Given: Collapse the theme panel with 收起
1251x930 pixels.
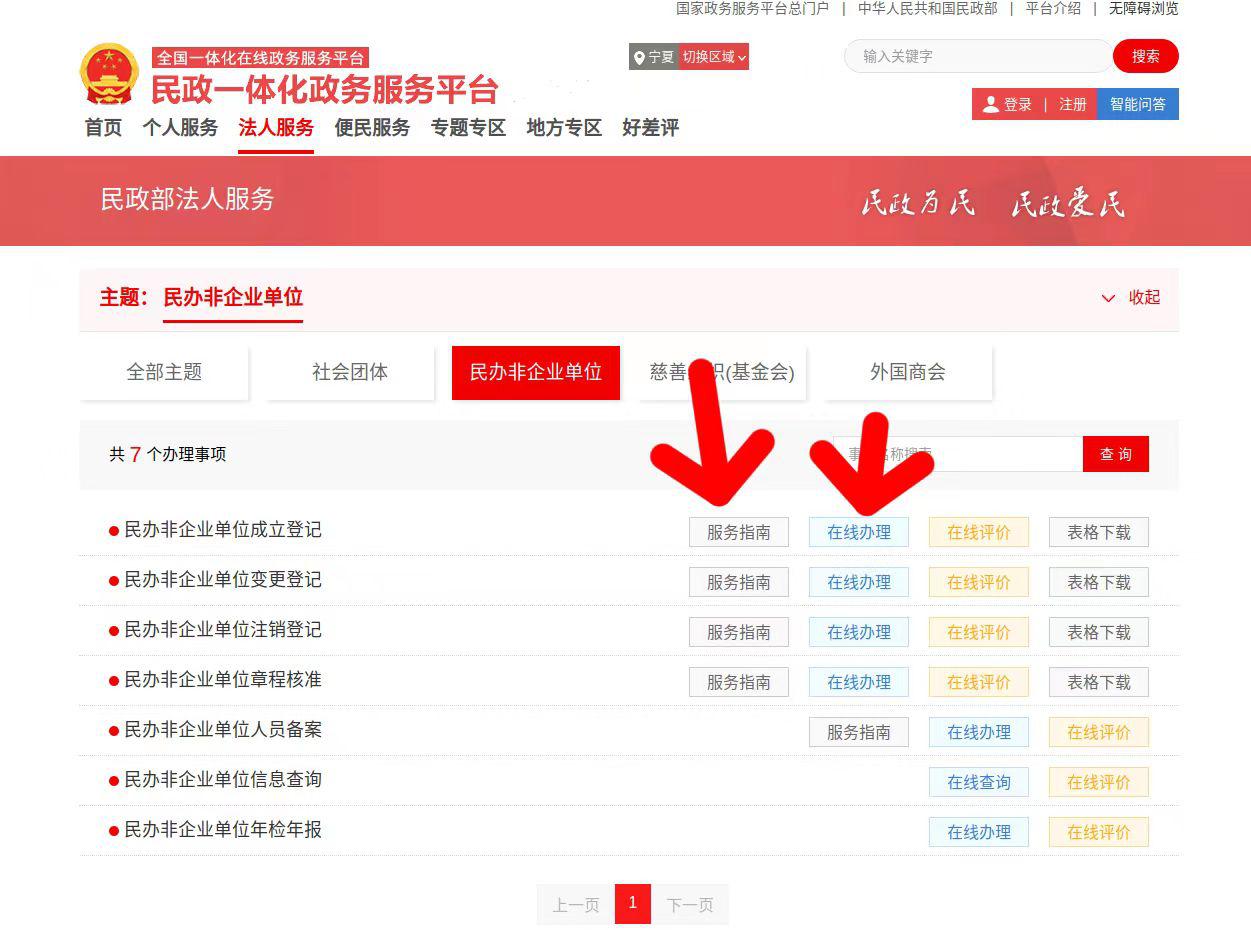Looking at the screenshot, I should (x=1131, y=298).
